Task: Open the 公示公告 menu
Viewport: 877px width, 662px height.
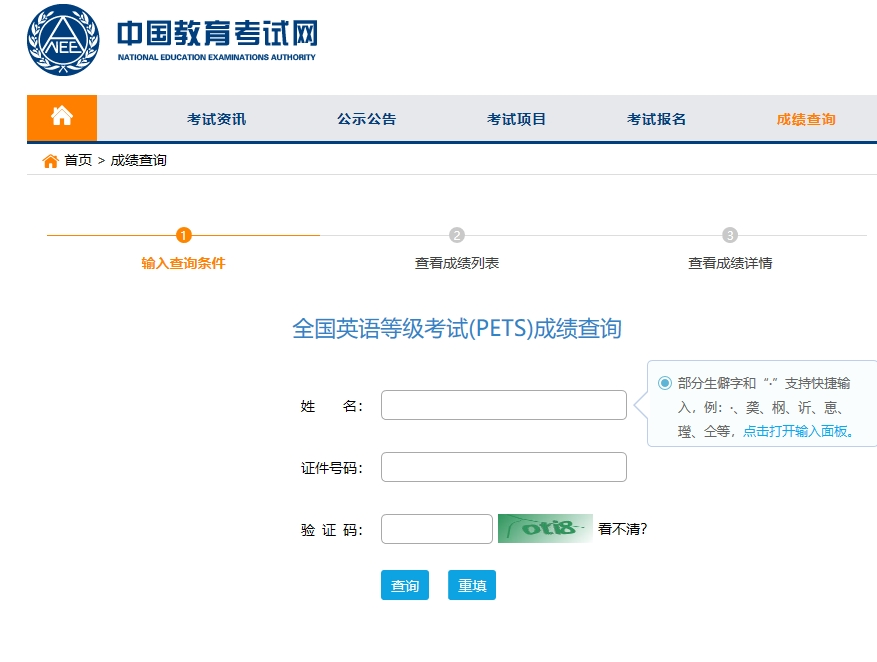Action: click(x=366, y=119)
